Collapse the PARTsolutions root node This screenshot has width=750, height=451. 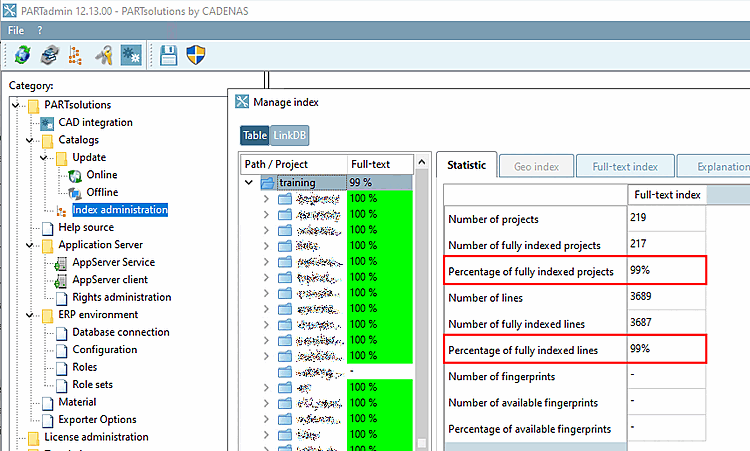(16, 105)
